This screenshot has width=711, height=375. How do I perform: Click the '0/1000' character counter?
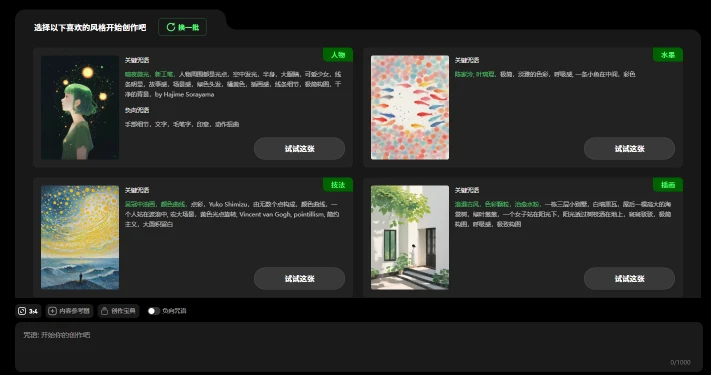coord(680,362)
